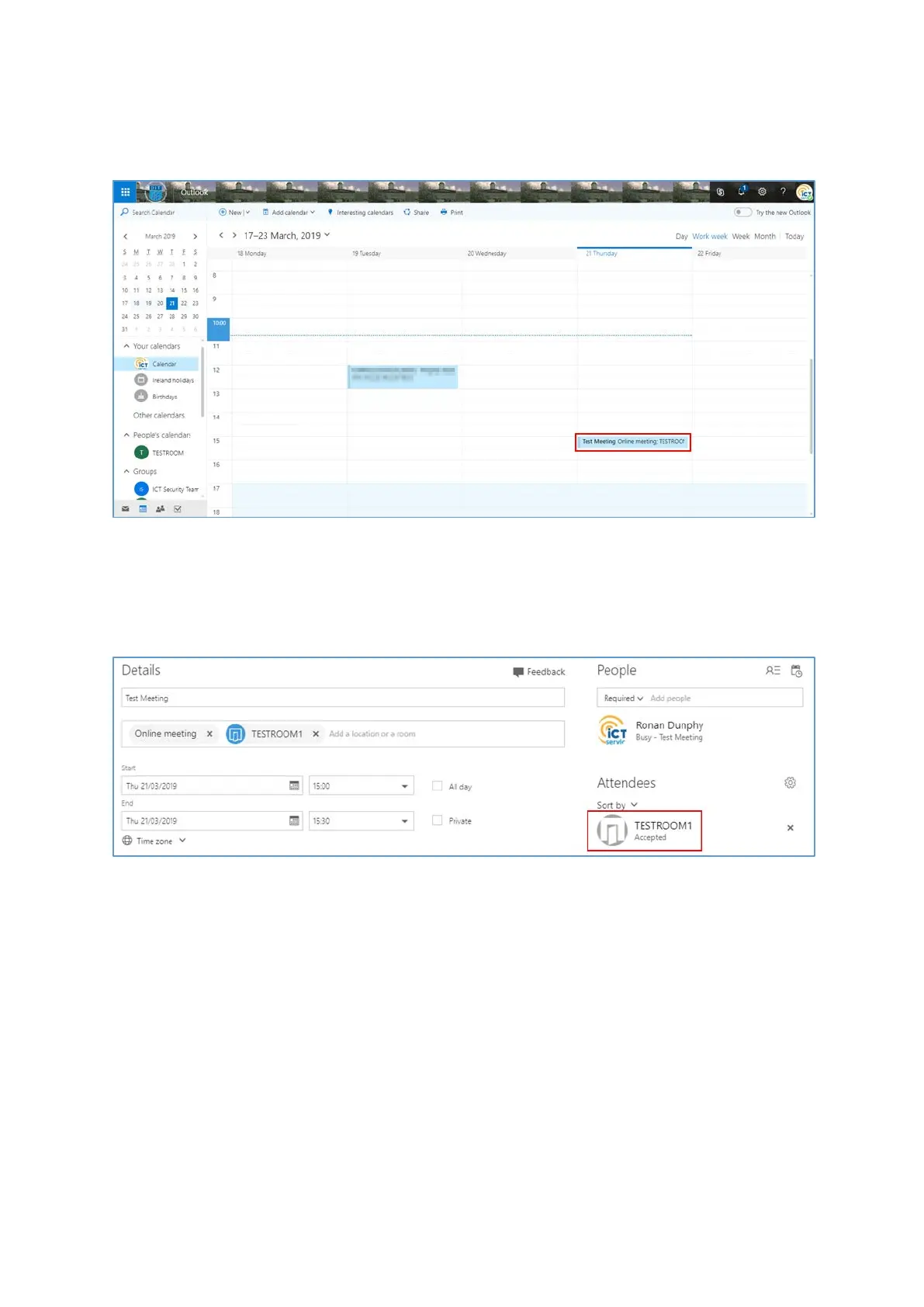Switch to Day view
This screenshot has width=924, height=1307.
click(681, 236)
